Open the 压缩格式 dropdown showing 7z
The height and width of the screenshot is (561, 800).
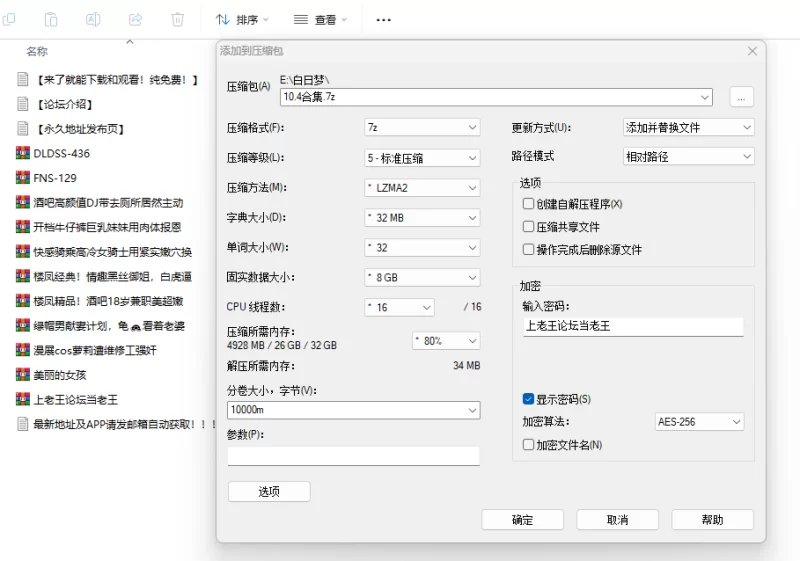tap(421, 128)
